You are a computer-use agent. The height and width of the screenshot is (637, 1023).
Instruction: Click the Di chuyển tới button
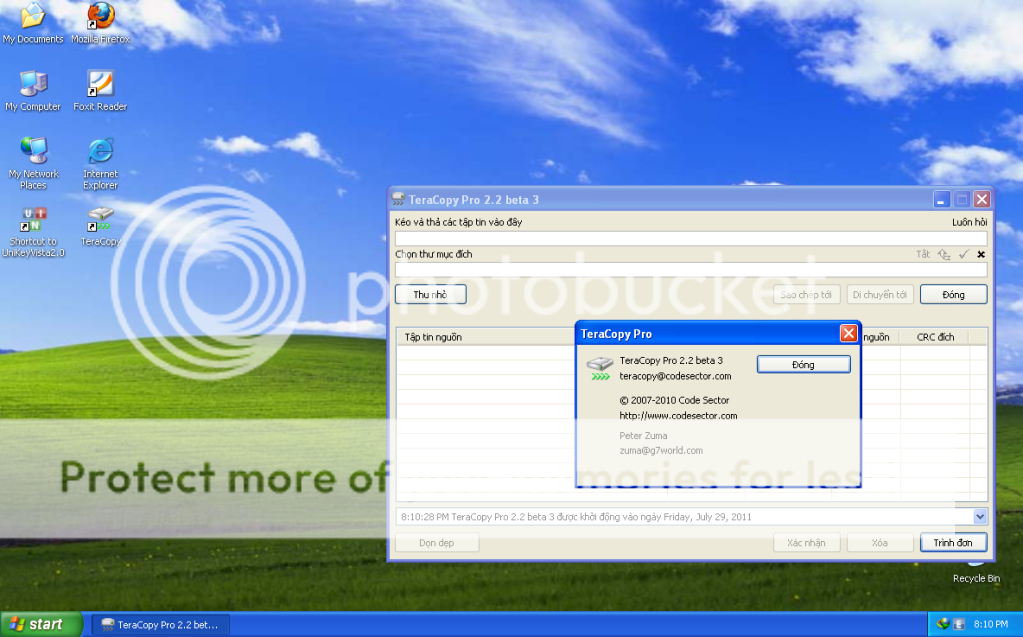click(879, 294)
